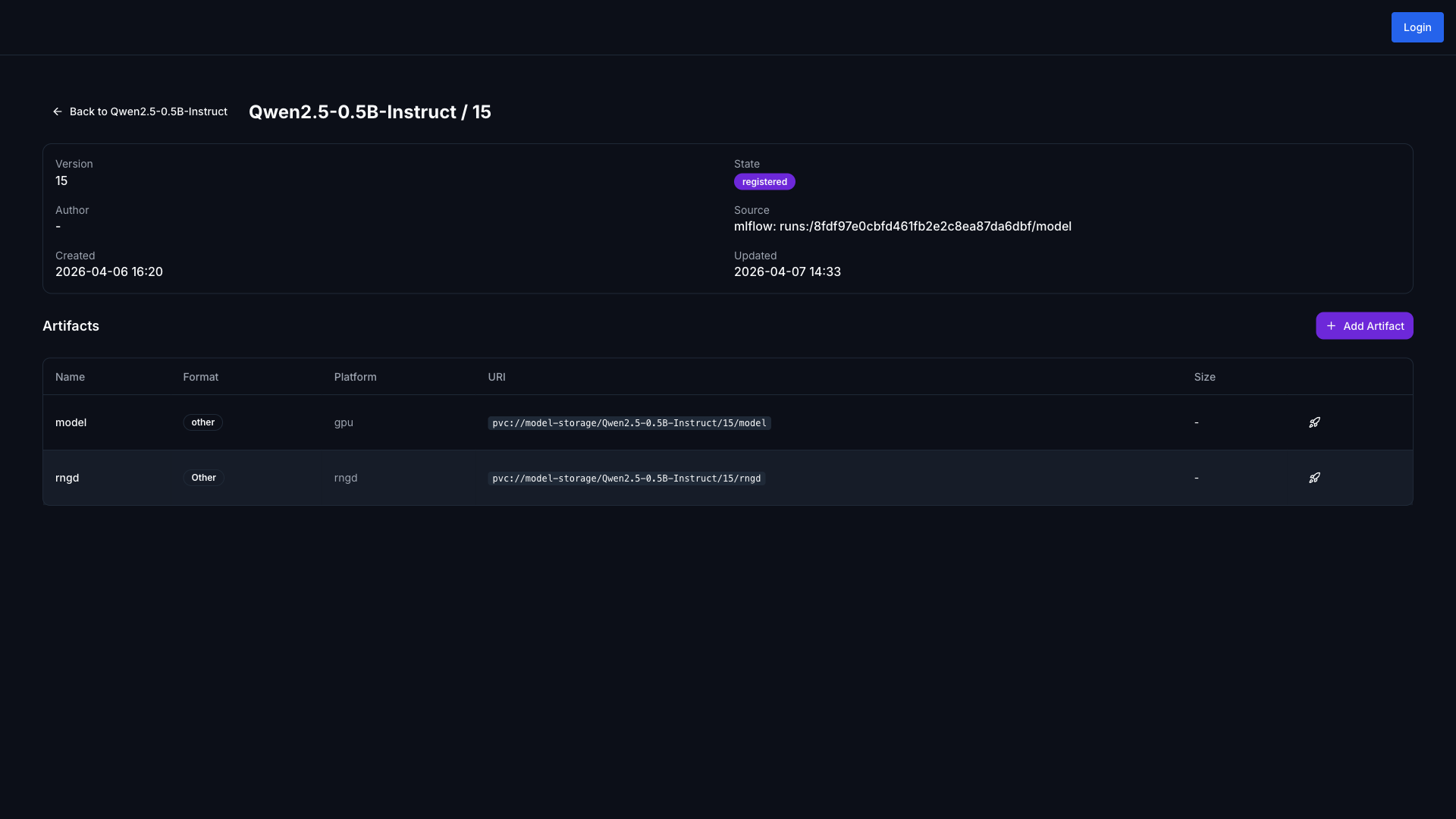Click the version number 15
1456x819 pixels.
pyautogui.click(x=61, y=180)
